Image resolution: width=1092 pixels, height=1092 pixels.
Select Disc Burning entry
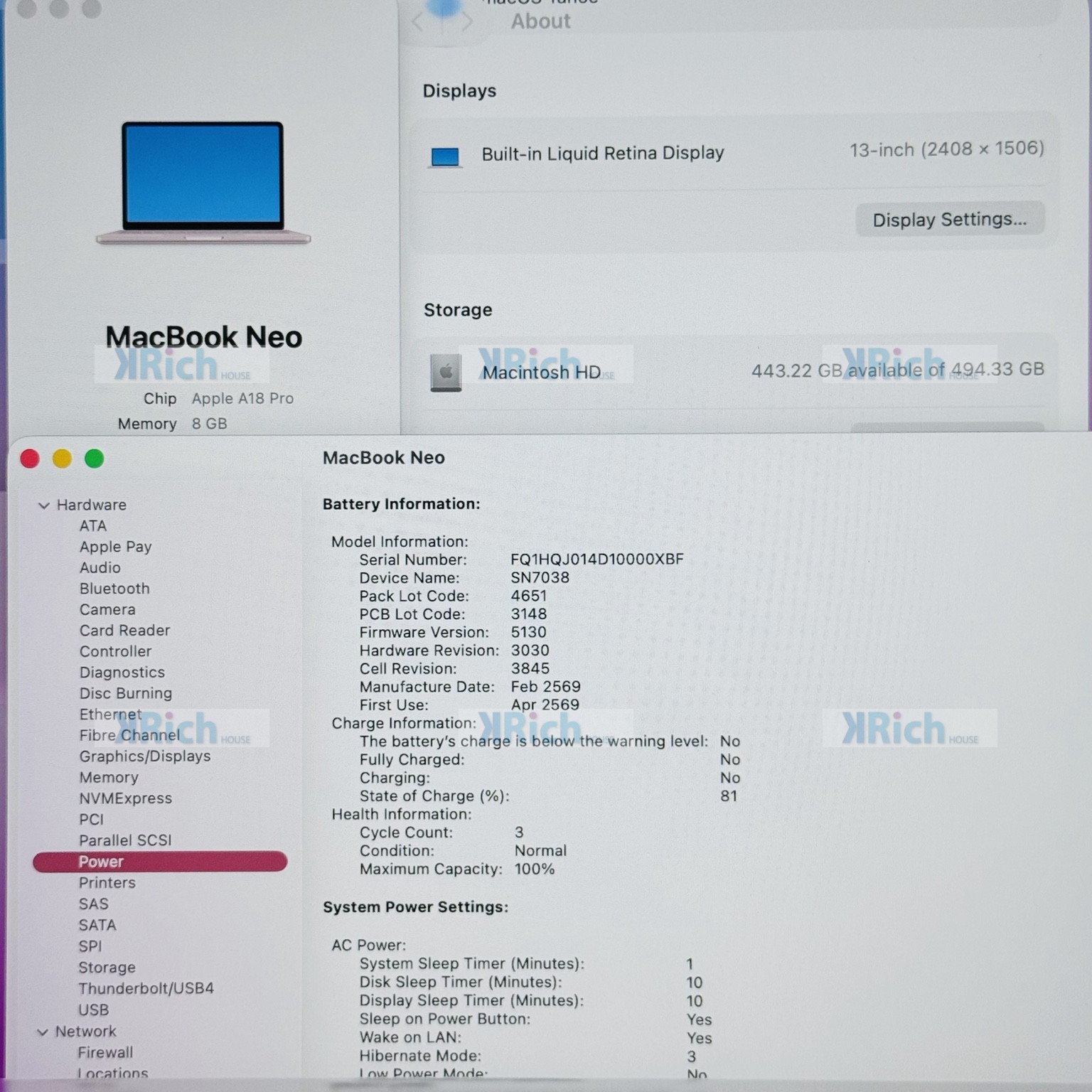(125, 693)
